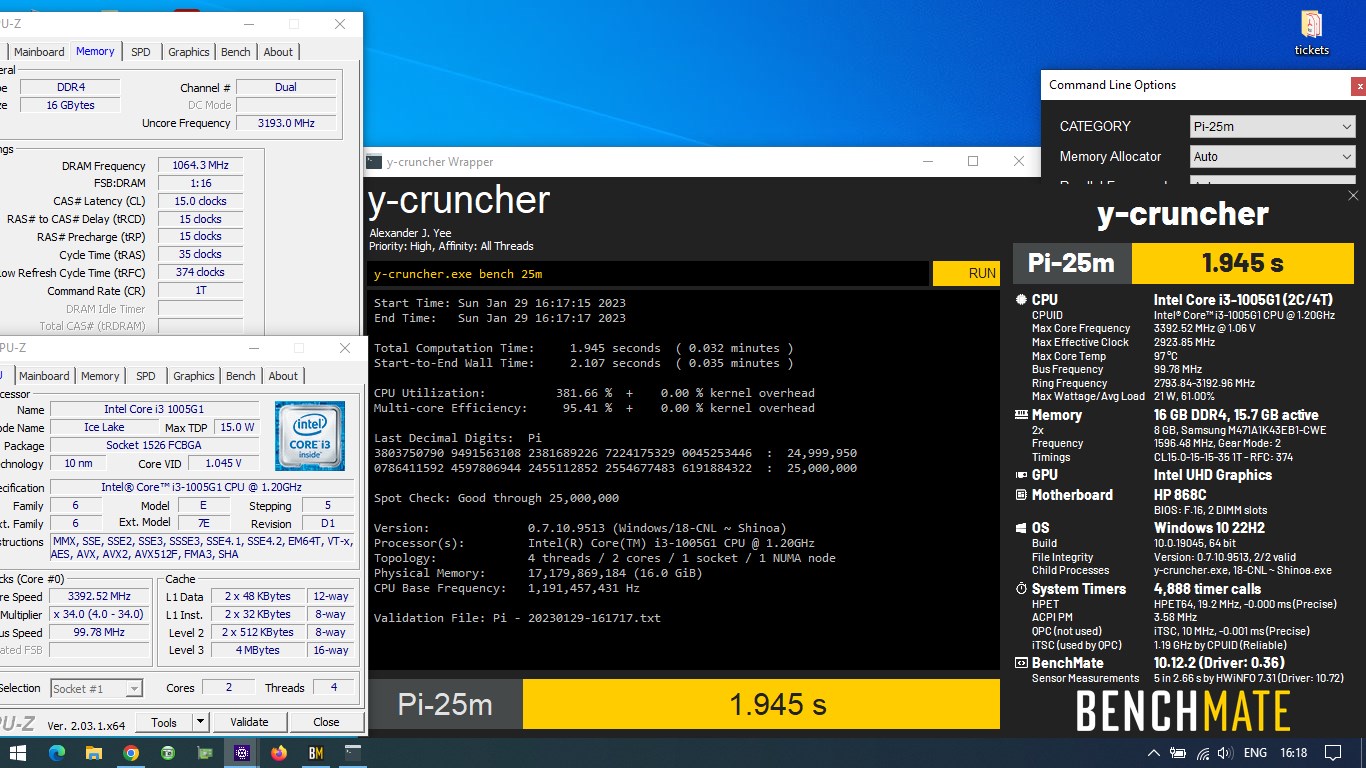Click the DRAM Frequency value 1064.3 MHz
Viewport: 1366px width, 768px height.
point(200,166)
